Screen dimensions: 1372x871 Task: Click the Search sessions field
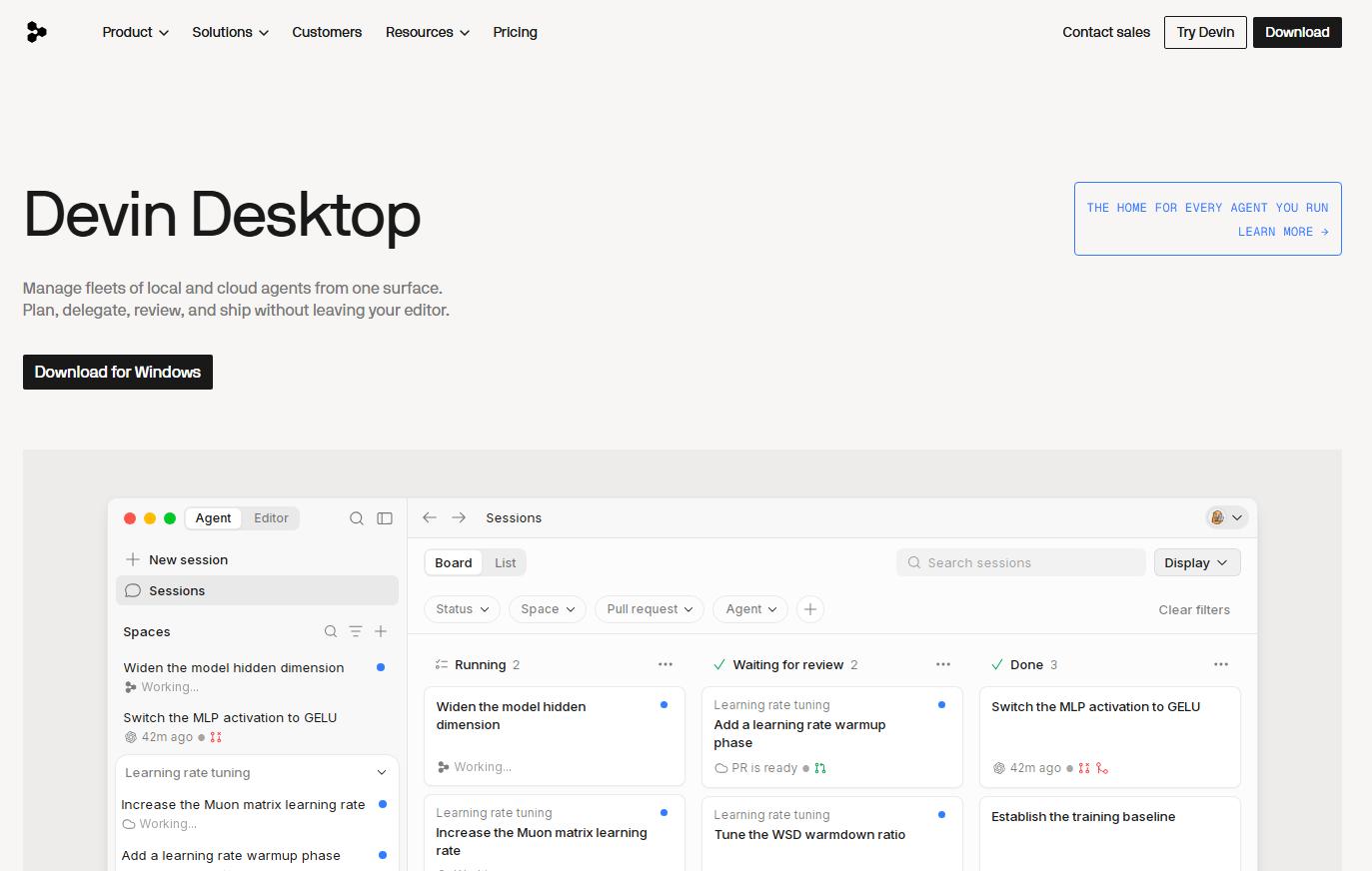pyautogui.click(x=1021, y=562)
